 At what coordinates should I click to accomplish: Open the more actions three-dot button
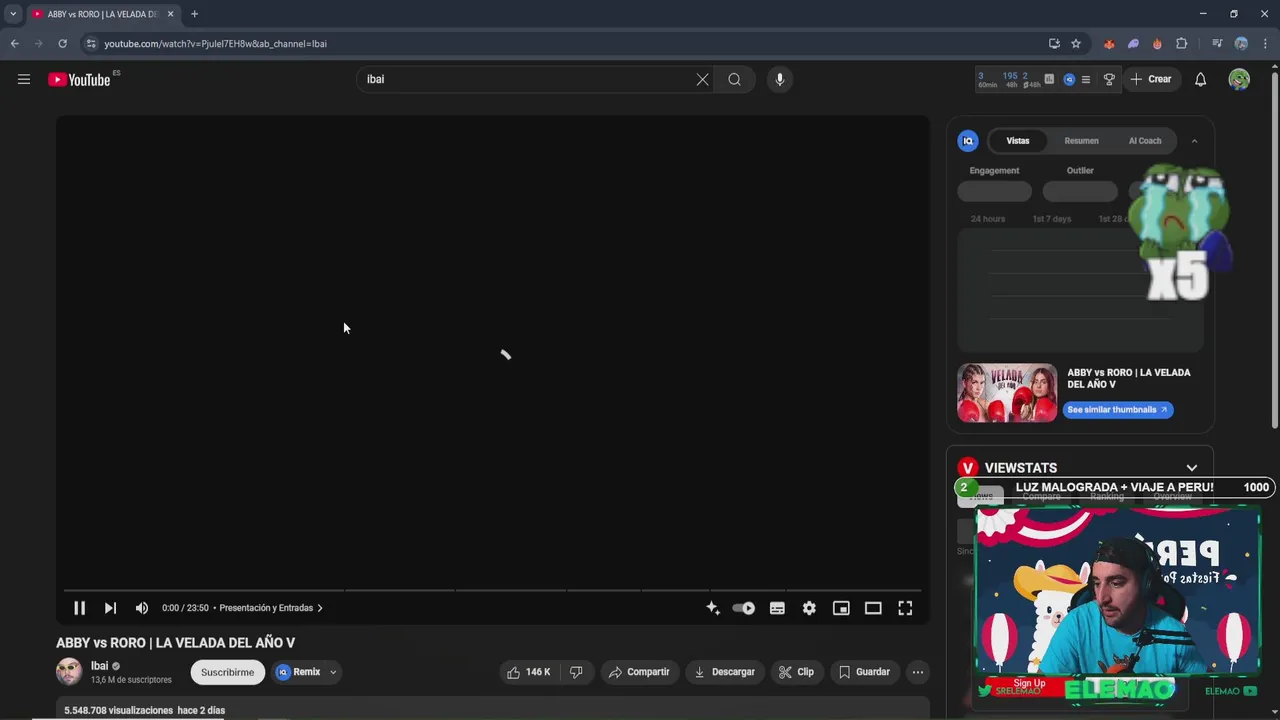click(x=917, y=672)
